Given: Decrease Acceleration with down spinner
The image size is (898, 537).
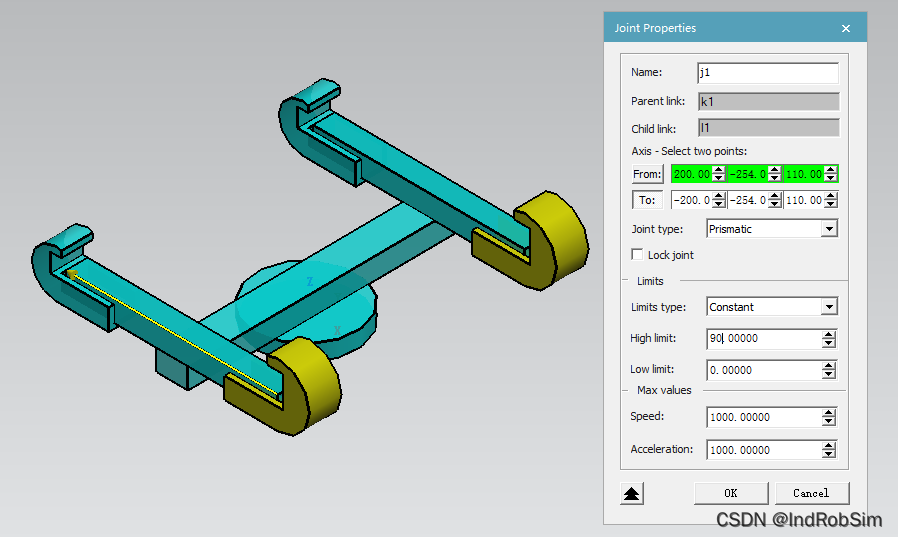Looking at the screenshot, I should [x=829, y=454].
